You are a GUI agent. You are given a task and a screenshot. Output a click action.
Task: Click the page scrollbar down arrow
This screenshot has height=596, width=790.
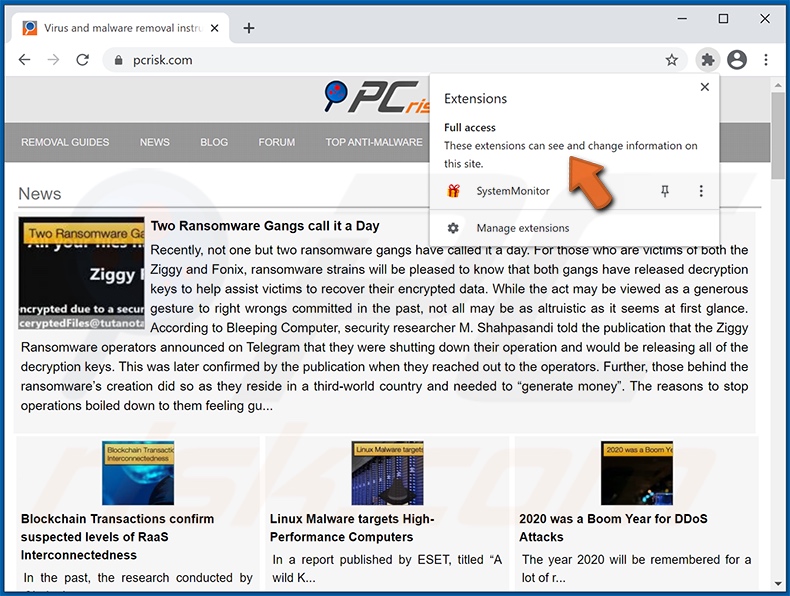click(x=778, y=584)
